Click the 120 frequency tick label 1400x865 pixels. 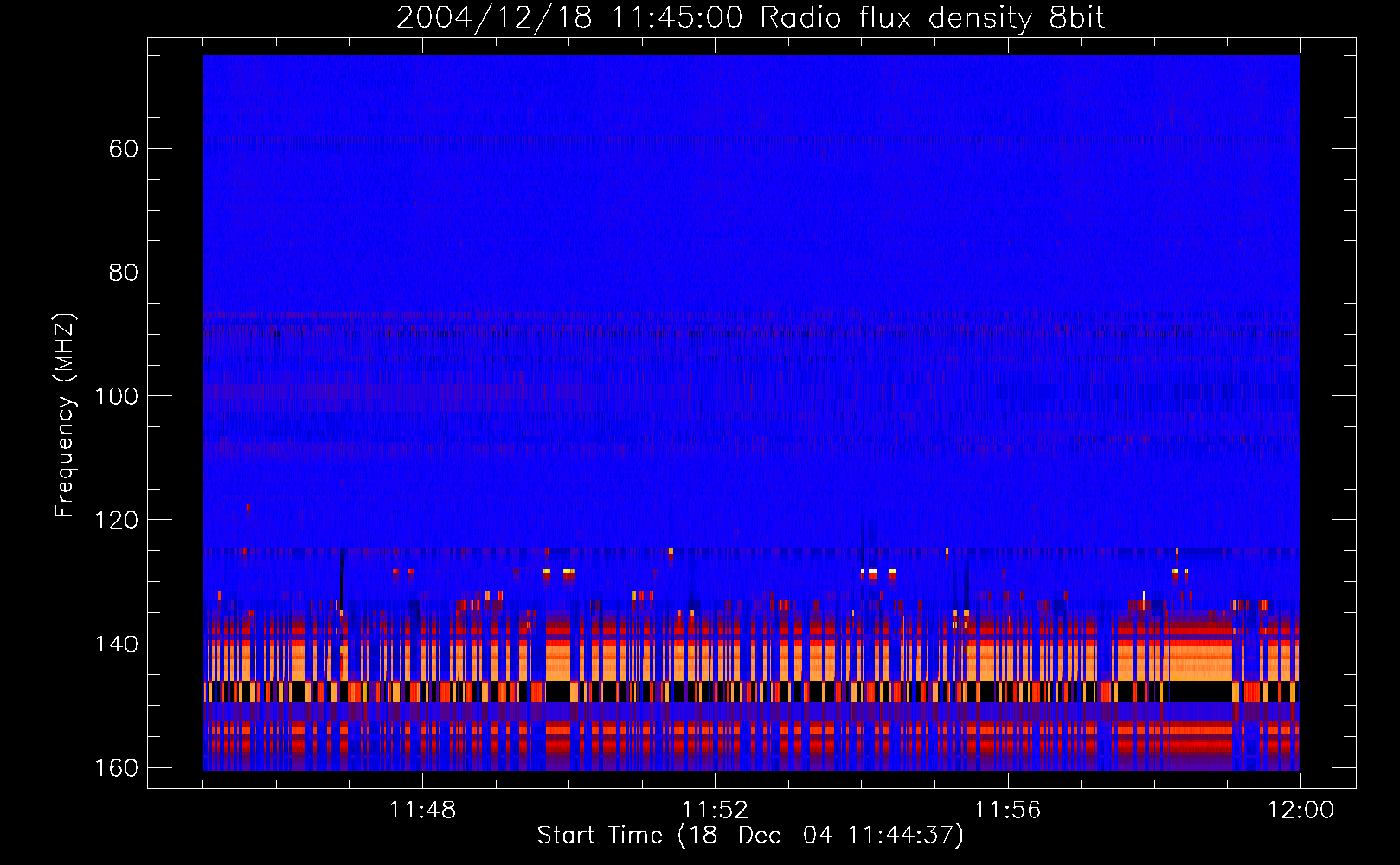[116, 520]
